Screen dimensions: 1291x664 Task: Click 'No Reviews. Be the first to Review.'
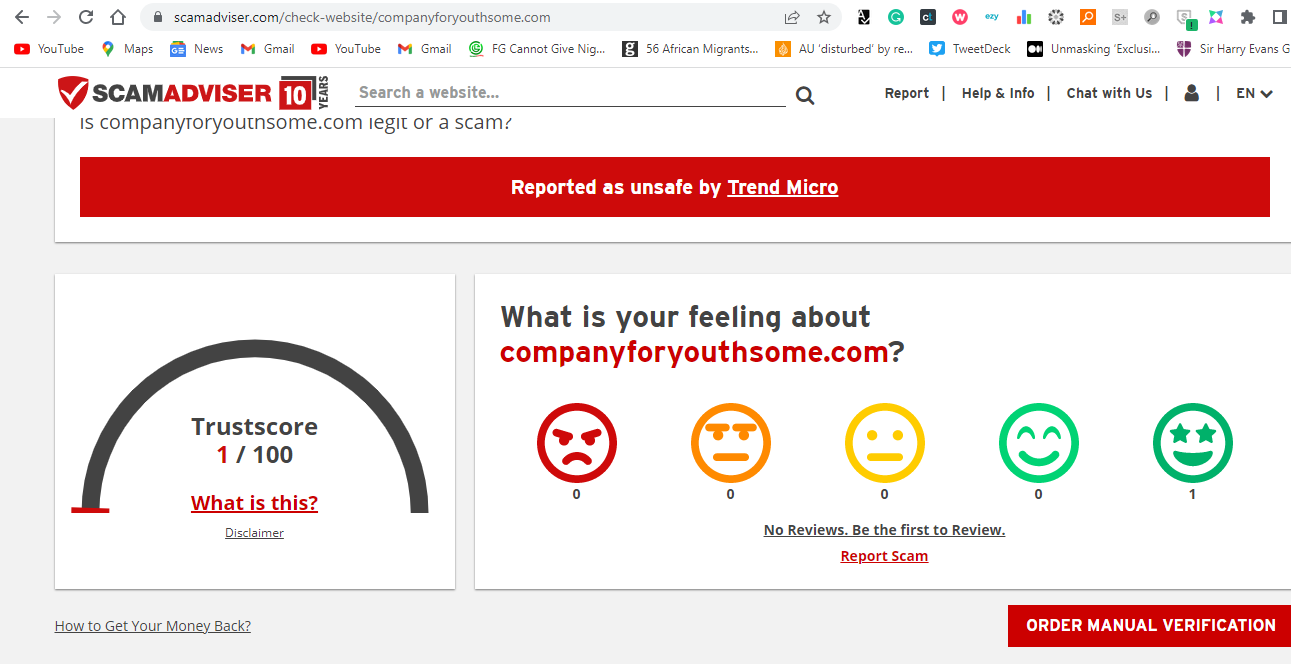(884, 530)
